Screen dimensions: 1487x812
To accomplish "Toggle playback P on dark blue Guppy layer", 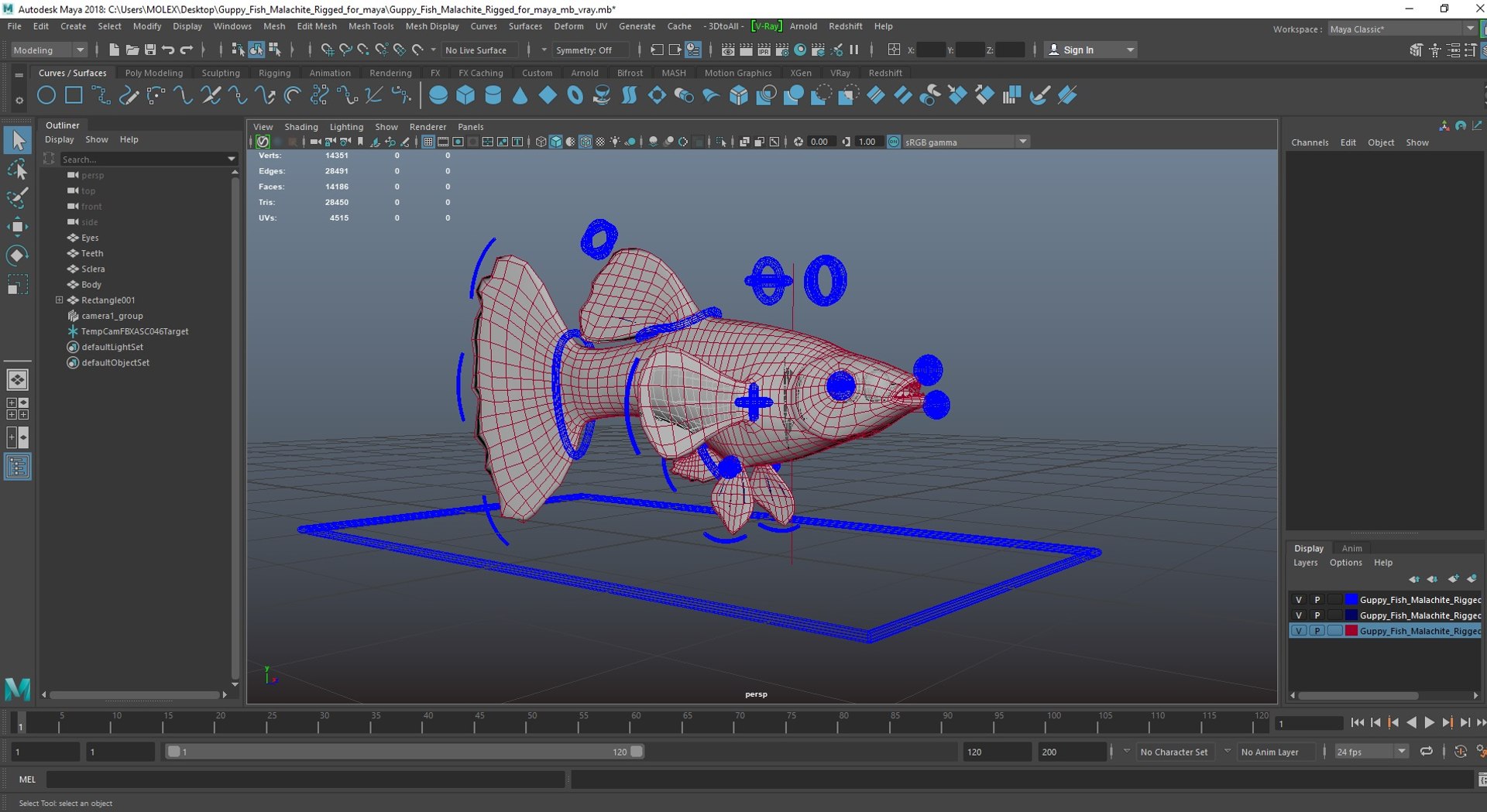I will [1317, 615].
